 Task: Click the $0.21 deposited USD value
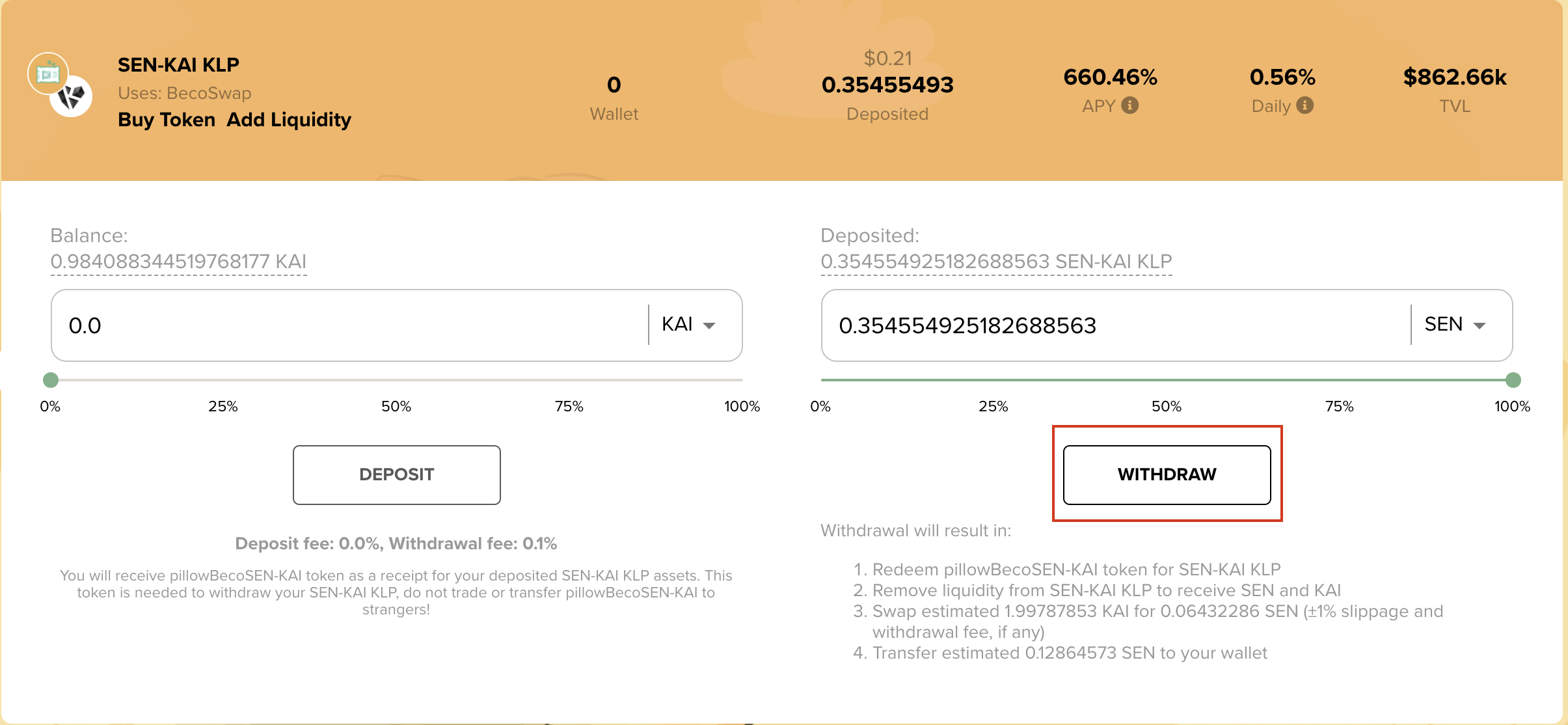(887, 59)
